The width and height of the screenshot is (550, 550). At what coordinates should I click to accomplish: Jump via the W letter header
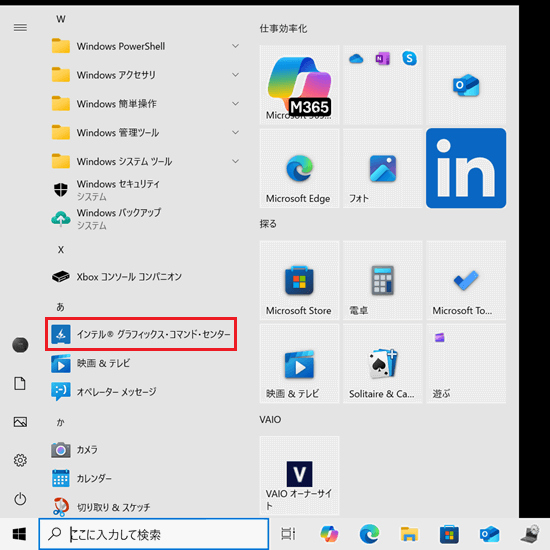point(61,19)
